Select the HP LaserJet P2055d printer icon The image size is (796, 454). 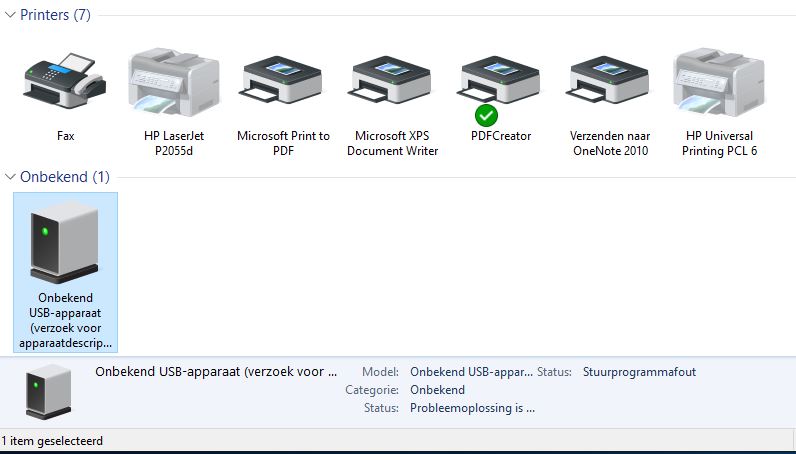(174, 83)
